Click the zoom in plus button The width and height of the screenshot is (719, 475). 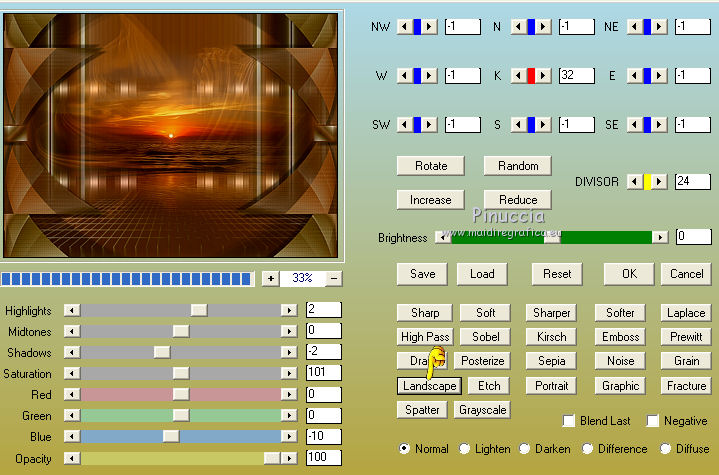[x=271, y=278]
